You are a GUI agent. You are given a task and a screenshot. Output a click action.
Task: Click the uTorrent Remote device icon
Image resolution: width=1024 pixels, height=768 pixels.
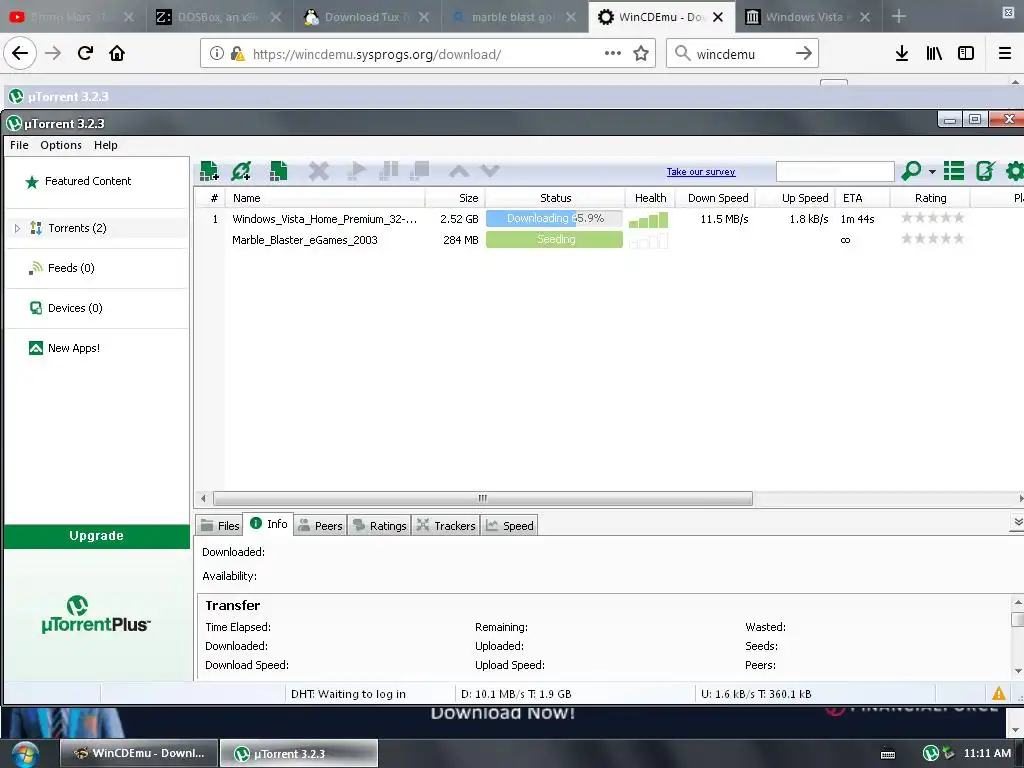point(985,171)
